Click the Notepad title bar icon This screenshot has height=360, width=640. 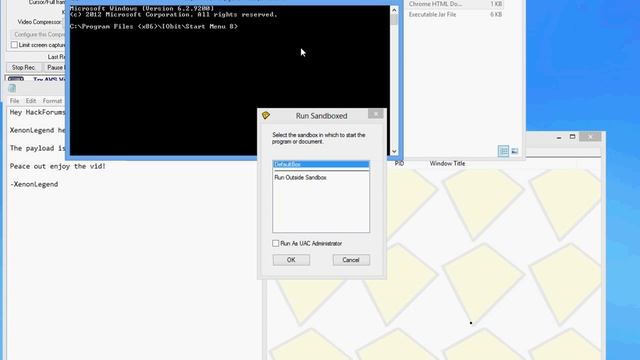click(x=12, y=88)
